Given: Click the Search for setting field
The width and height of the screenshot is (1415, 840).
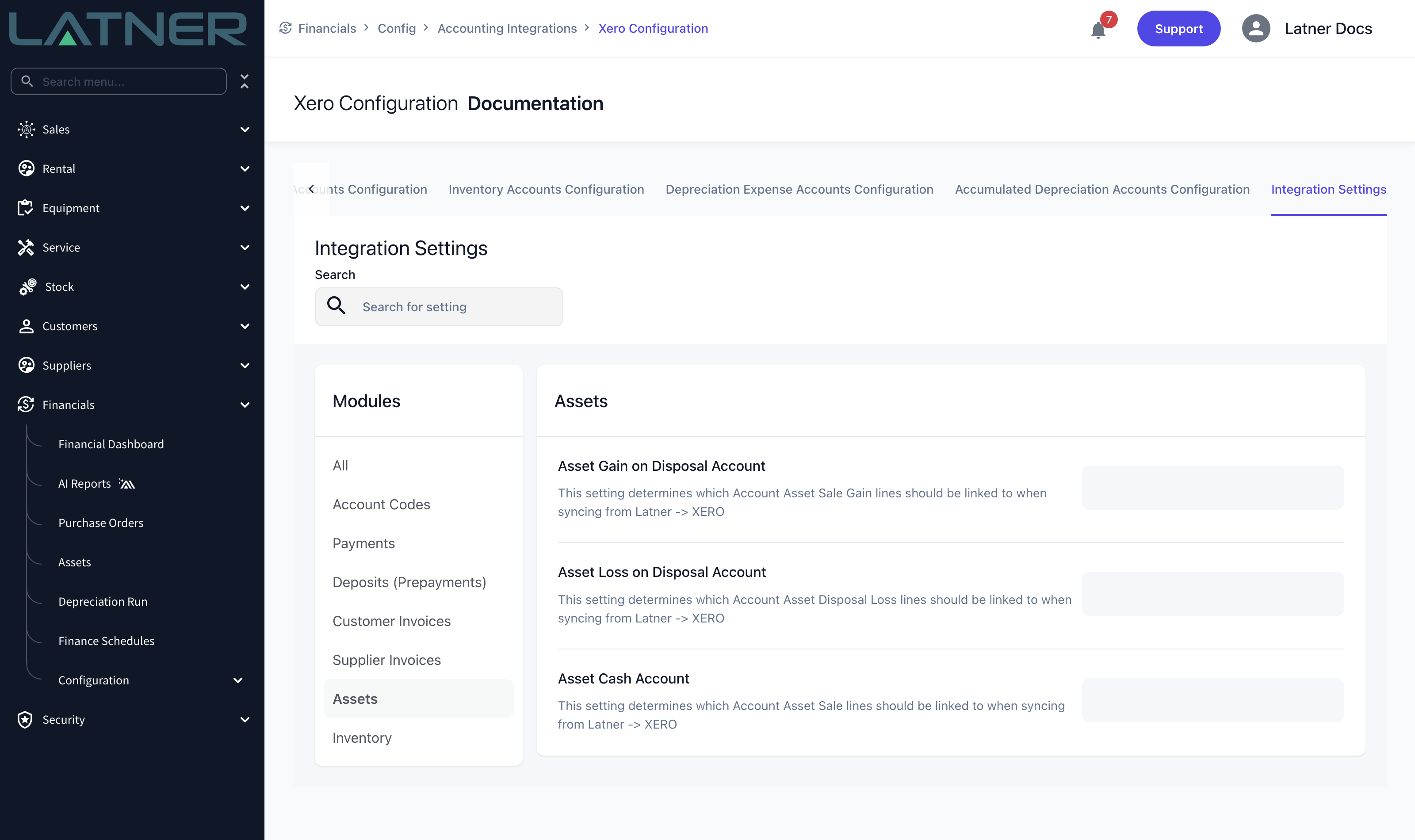Looking at the screenshot, I should coord(439,307).
